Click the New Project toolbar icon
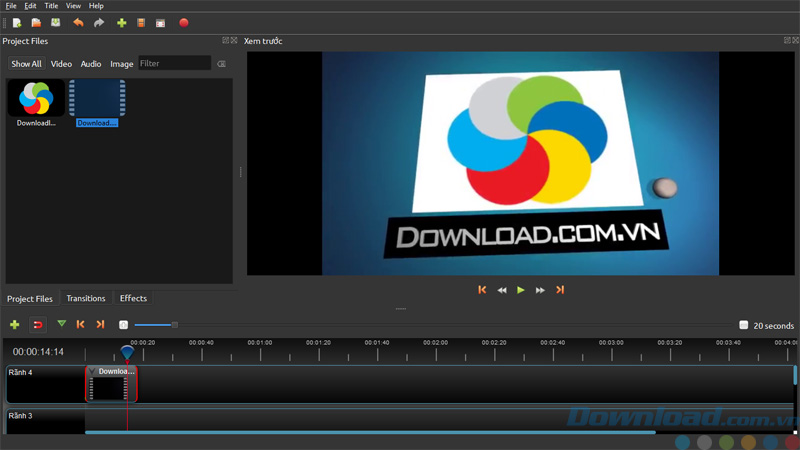 tap(17, 23)
